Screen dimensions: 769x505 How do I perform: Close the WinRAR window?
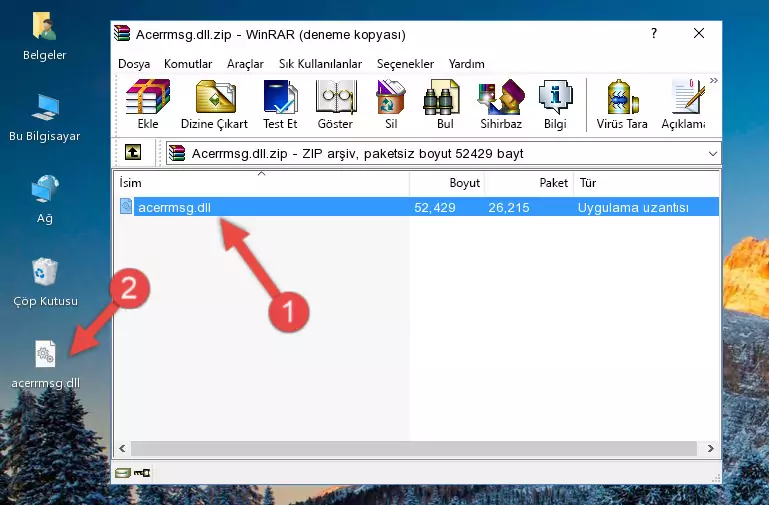pos(699,33)
